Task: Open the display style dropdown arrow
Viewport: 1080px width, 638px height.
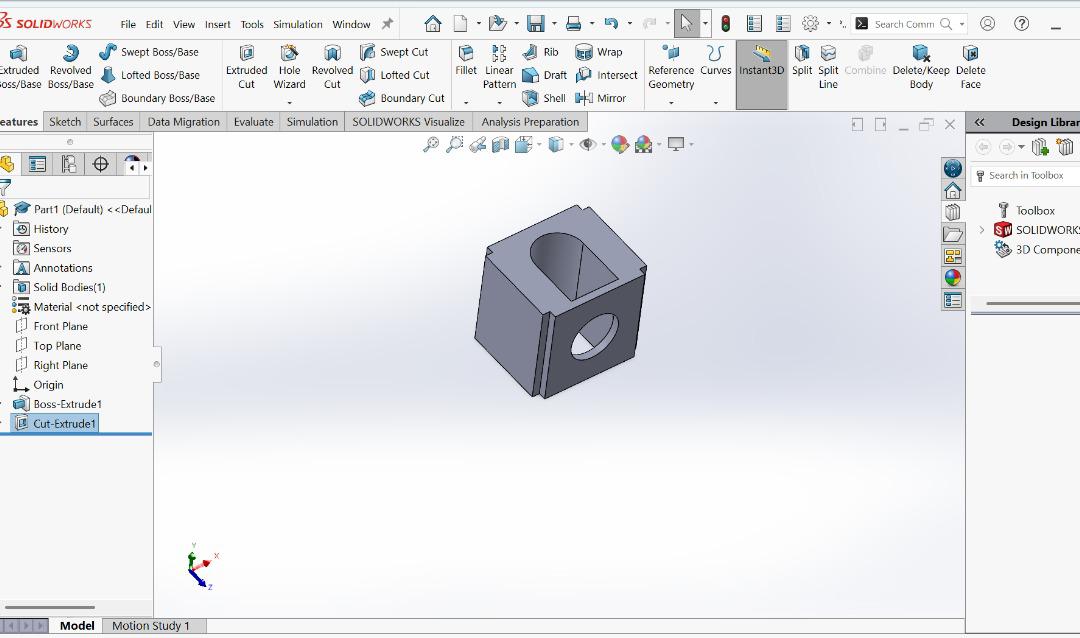Action: 571,145
